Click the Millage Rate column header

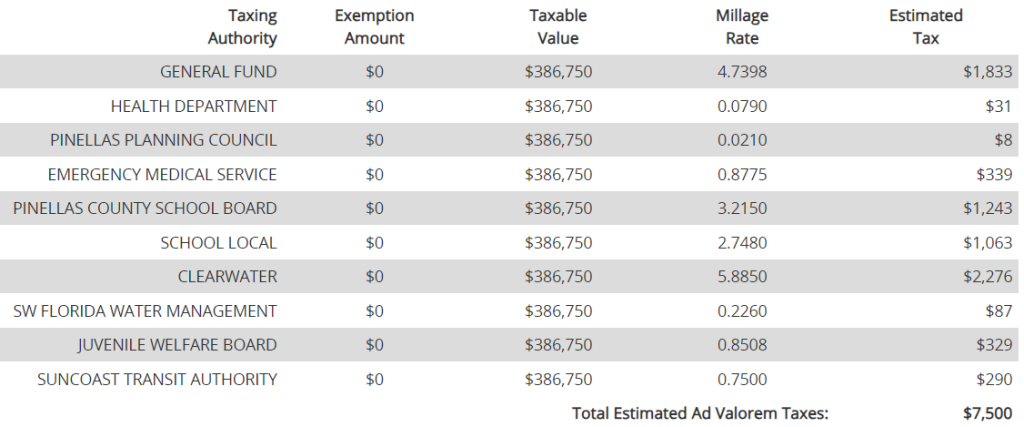click(737, 27)
